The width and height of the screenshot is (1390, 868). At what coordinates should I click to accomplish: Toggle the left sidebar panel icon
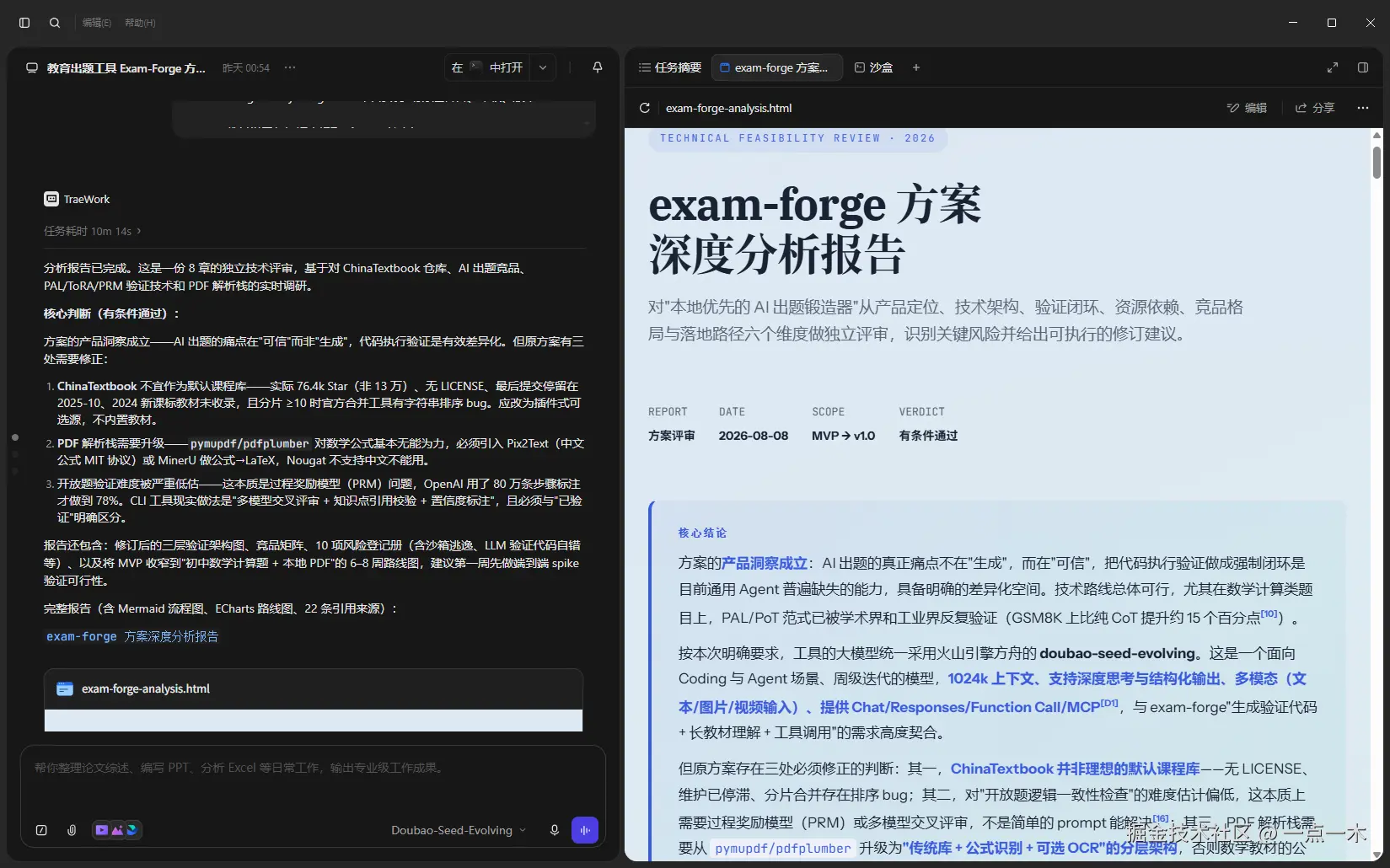[24, 23]
